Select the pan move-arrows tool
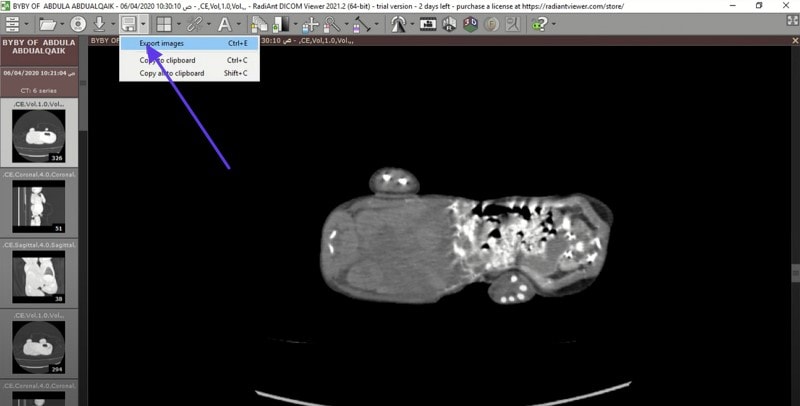The height and width of the screenshot is (406, 800). [x=310, y=24]
